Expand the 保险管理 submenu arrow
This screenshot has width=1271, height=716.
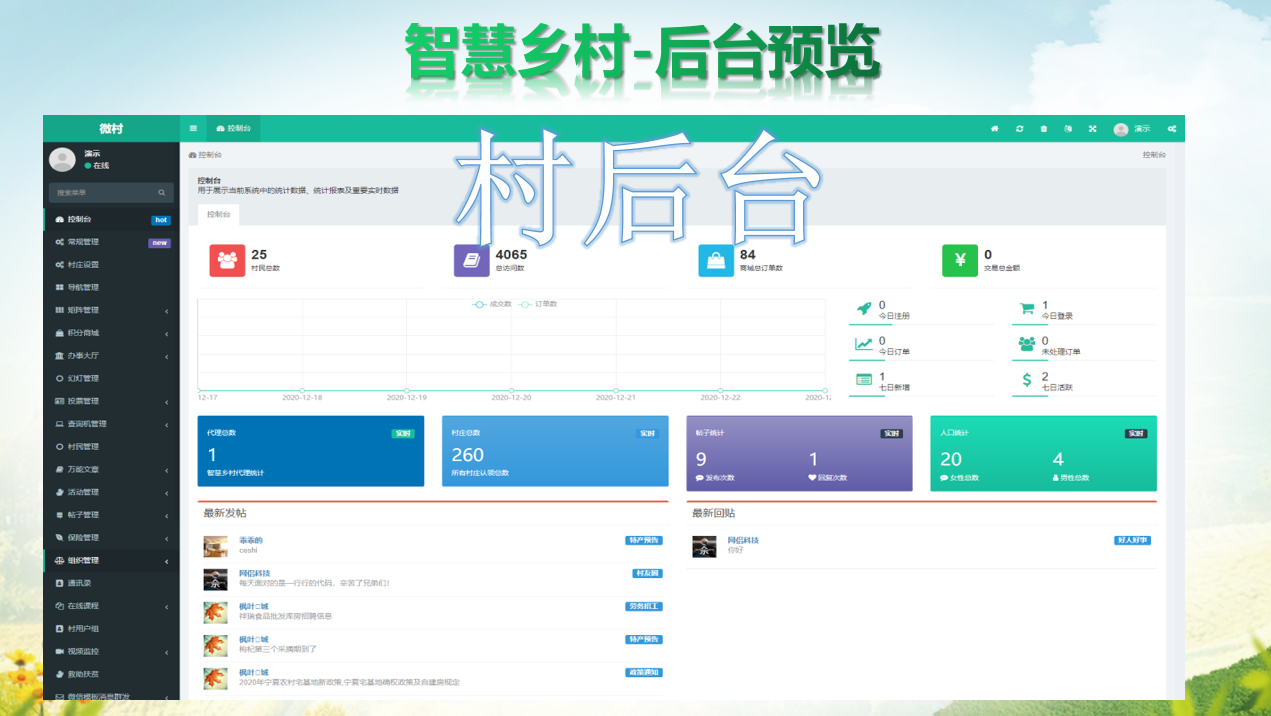pyautogui.click(x=167, y=538)
